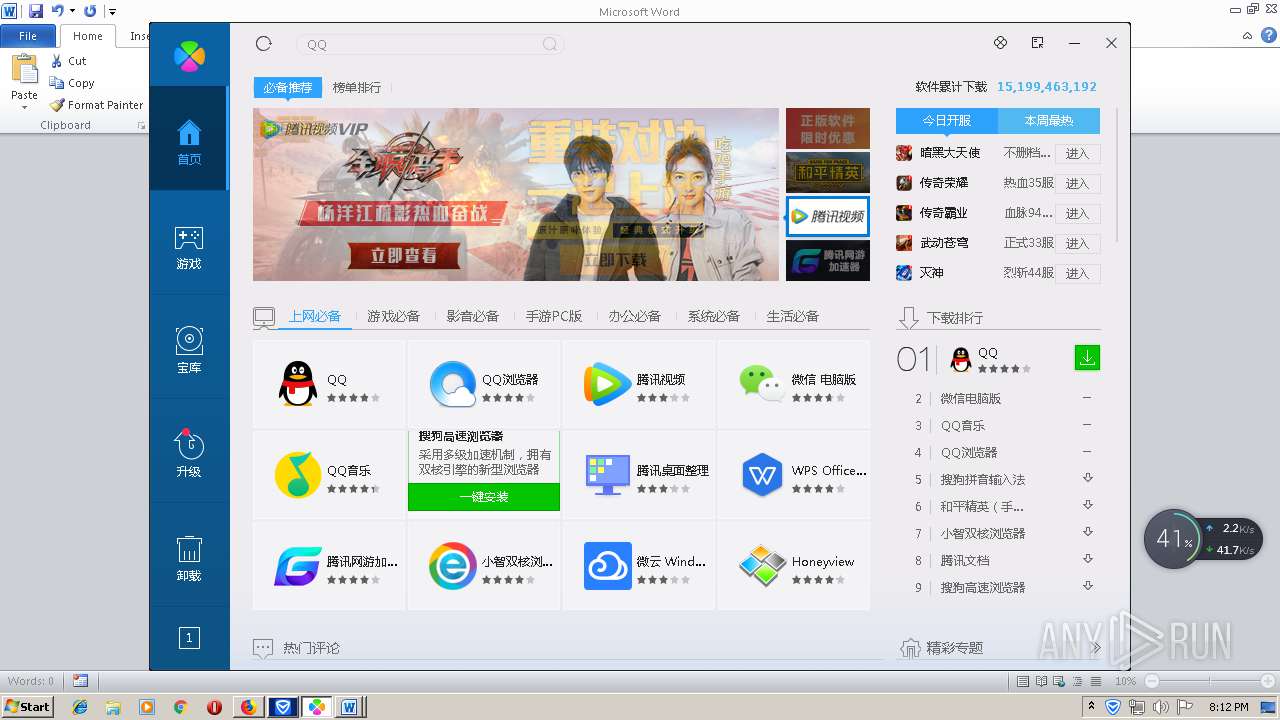The width and height of the screenshot is (1280, 720).
Task: Click download arrow for 腾讯文档
Action: tap(1088, 559)
